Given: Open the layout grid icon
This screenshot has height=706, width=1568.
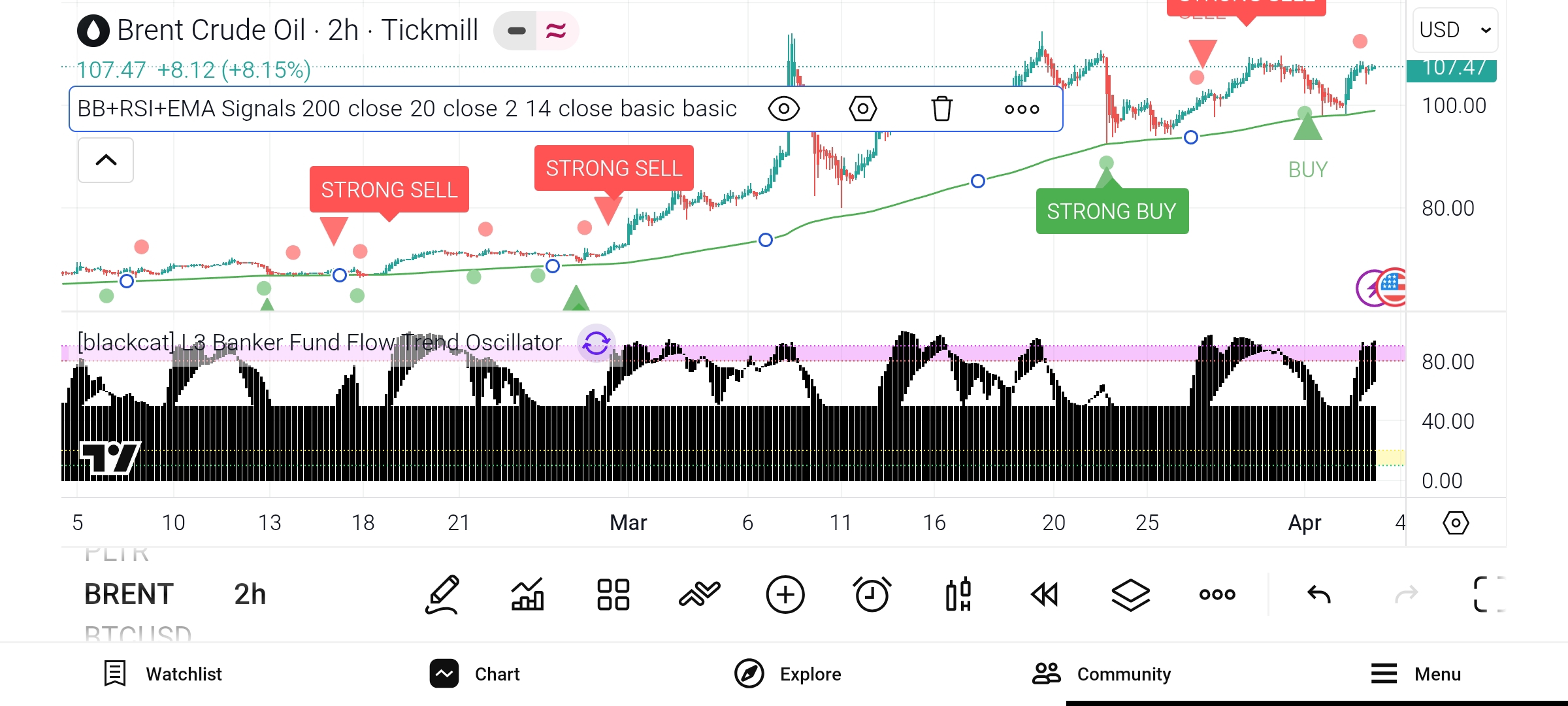Looking at the screenshot, I should (613, 594).
